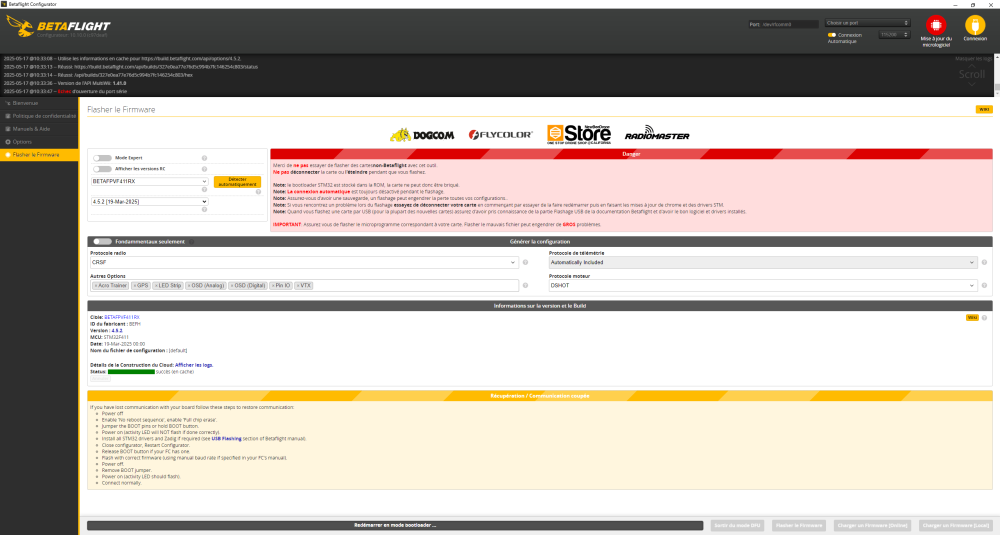Click help icon for Autres Options
The image size is (1000, 535).
tap(526, 286)
